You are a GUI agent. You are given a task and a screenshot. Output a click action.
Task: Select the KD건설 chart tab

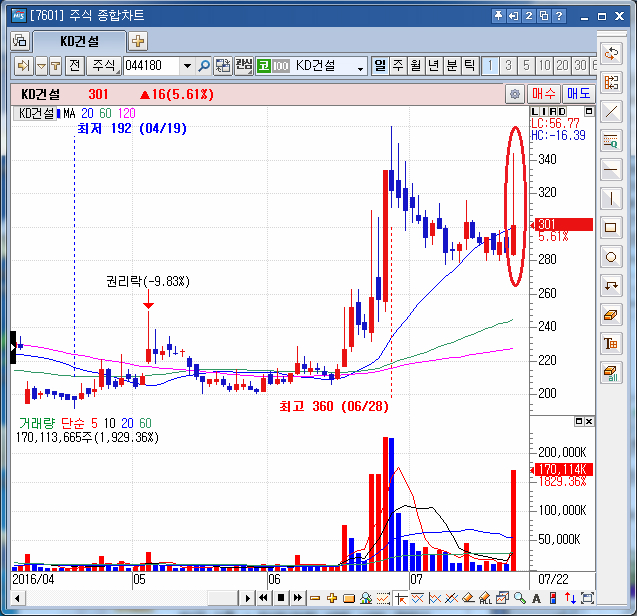[79, 41]
